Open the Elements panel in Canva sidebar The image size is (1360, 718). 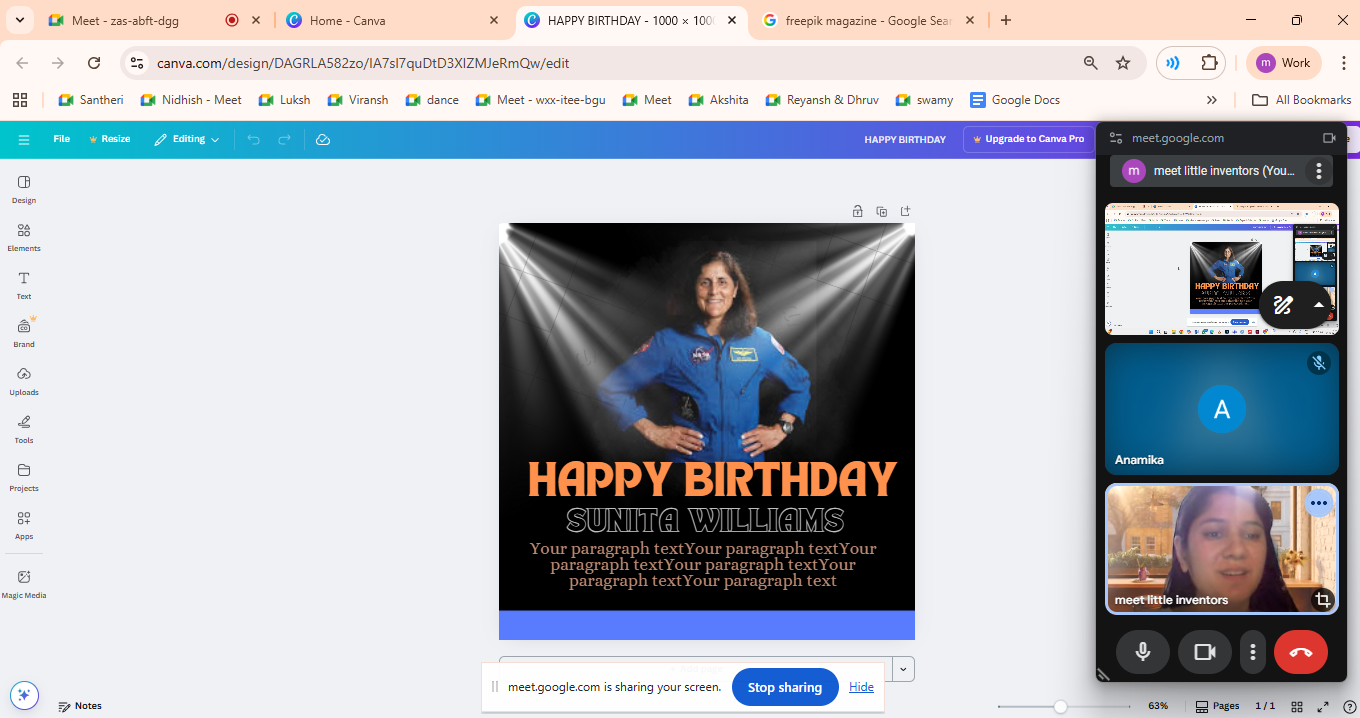point(24,236)
